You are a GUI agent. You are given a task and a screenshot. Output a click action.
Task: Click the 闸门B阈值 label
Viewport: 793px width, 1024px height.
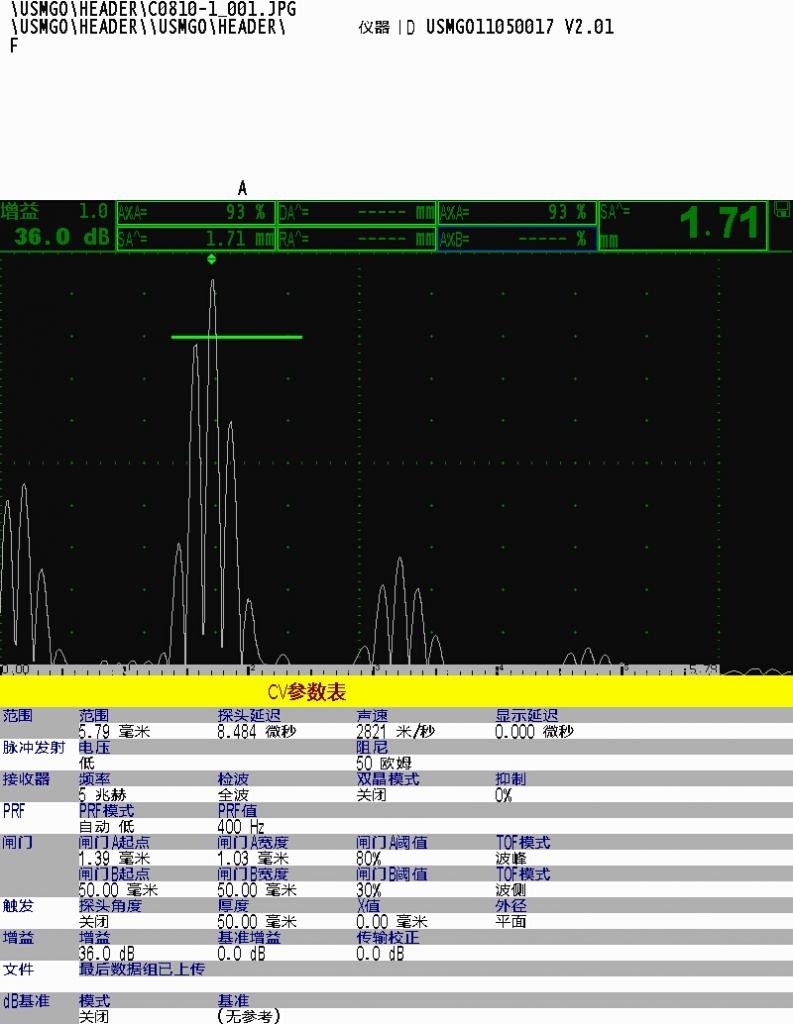point(392,874)
